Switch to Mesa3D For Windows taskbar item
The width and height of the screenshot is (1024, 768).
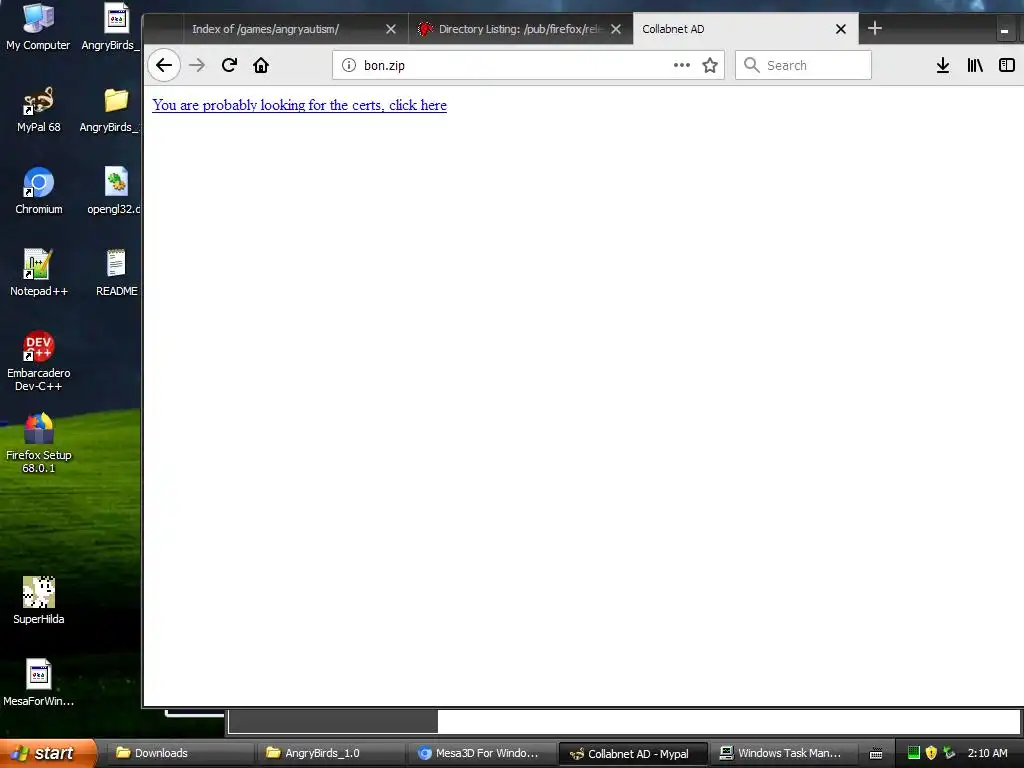[x=481, y=753]
